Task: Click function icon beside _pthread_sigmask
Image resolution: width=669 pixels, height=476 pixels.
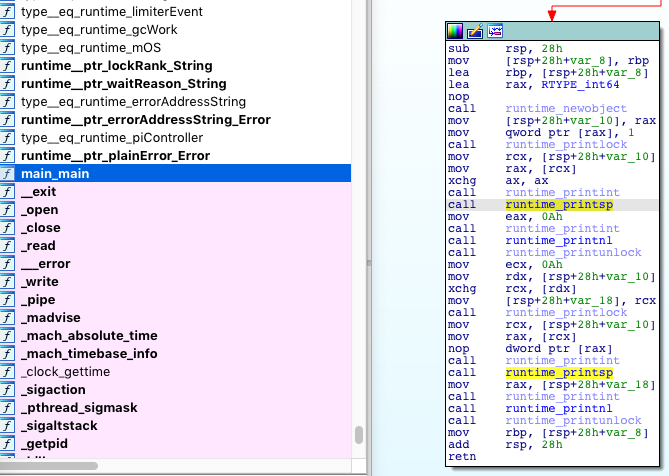Action: point(7,407)
